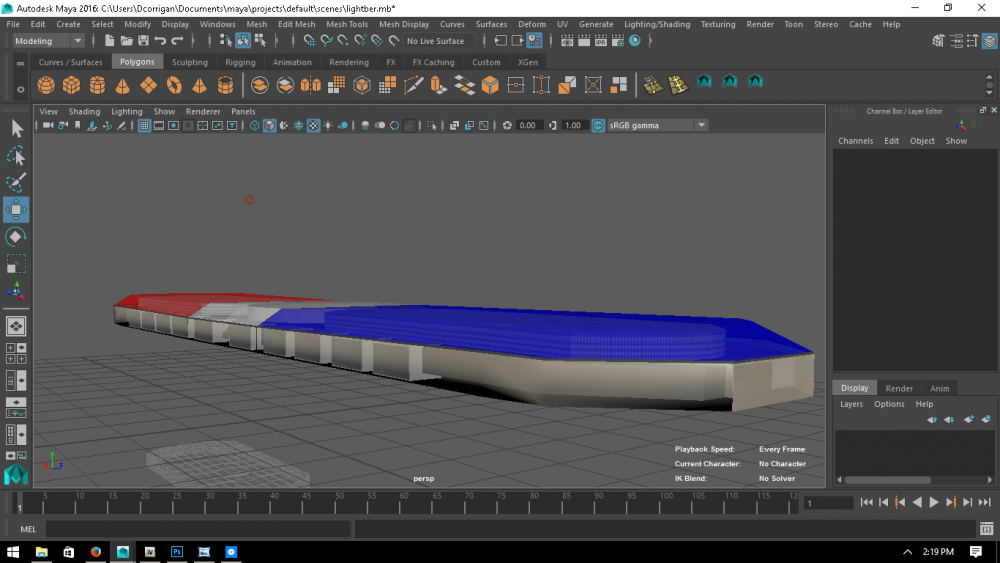
Task: Click the Save Scene icon
Action: 143,41
